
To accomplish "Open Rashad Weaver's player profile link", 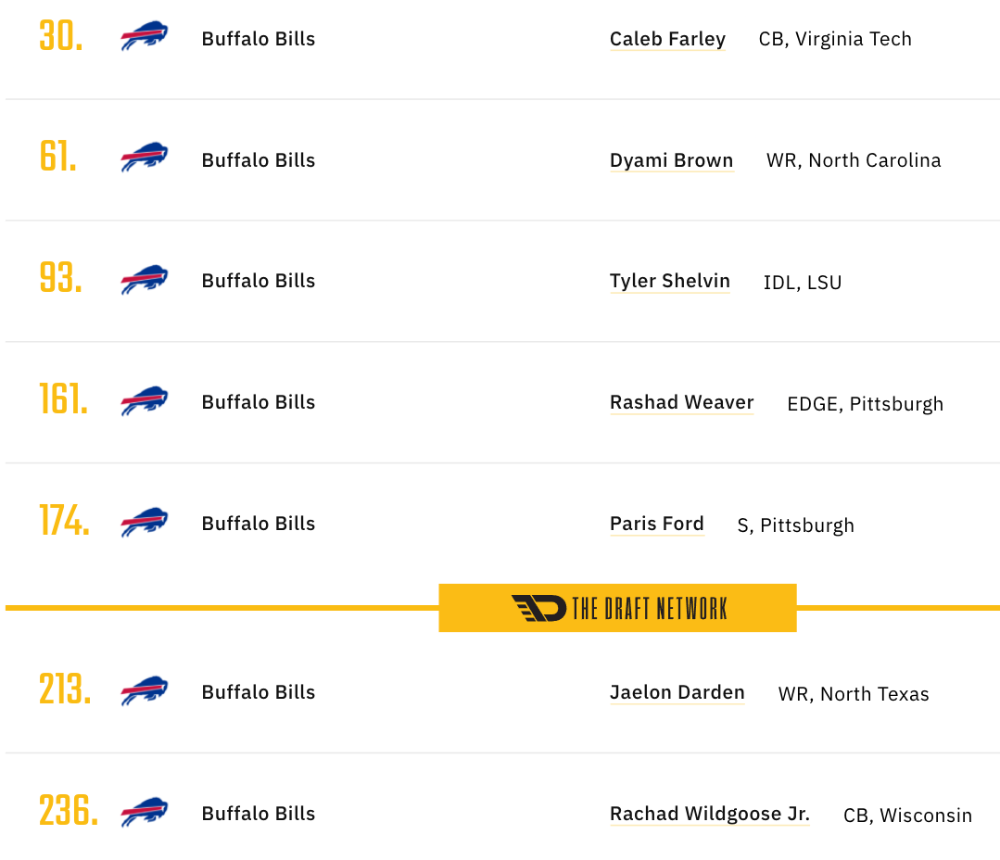I will tap(681, 402).
